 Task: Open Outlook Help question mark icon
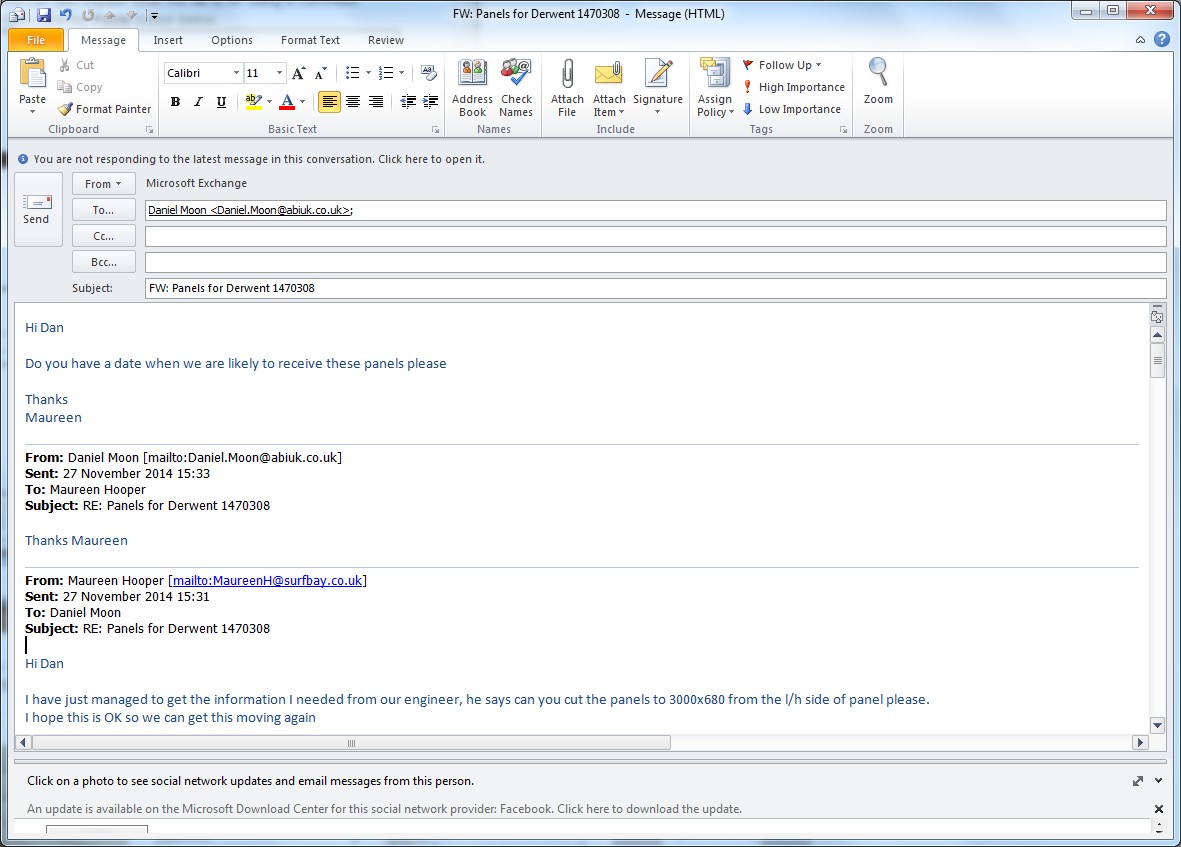[1161, 40]
